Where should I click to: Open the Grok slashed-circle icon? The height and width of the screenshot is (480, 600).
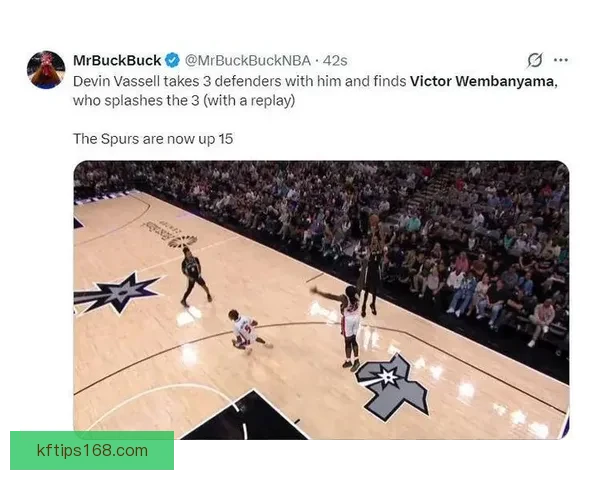pos(535,60)
